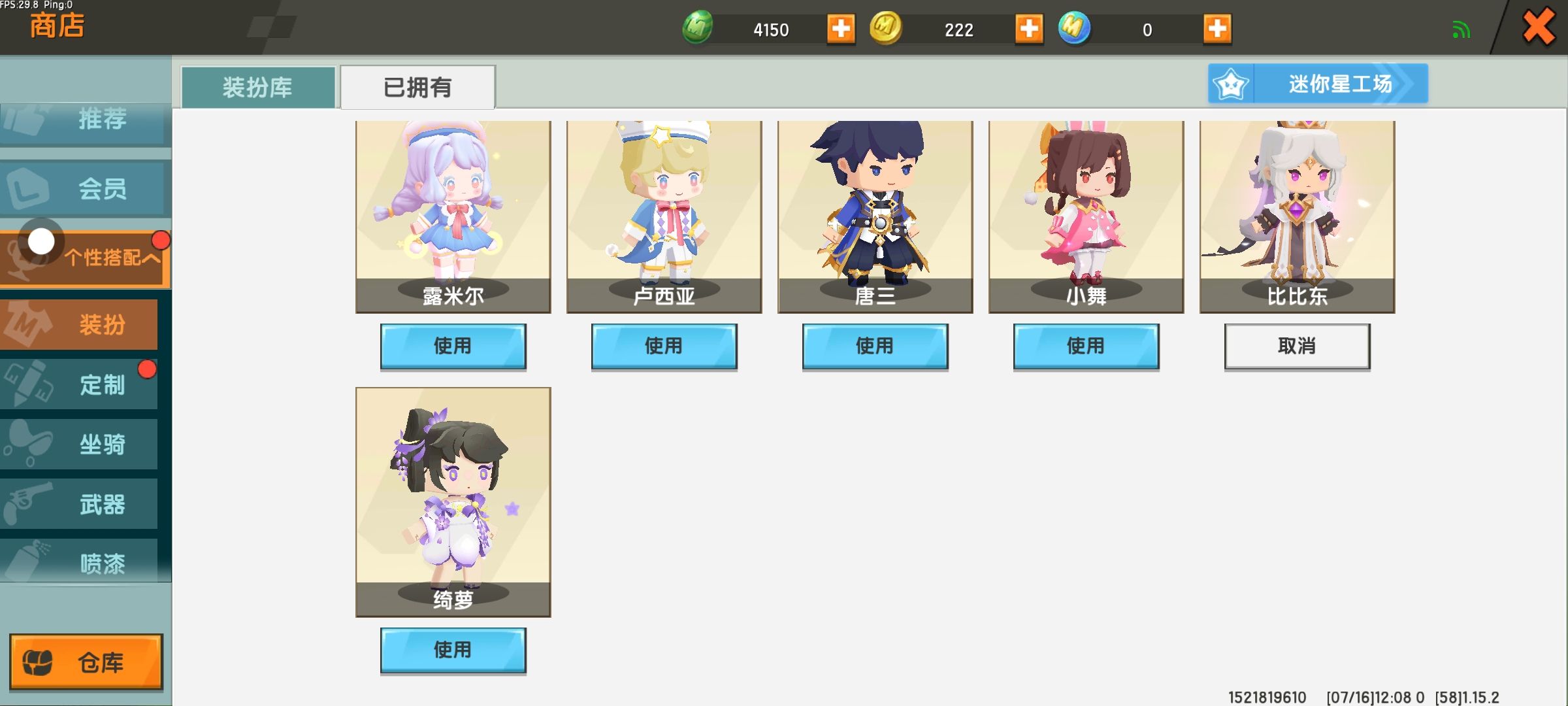Click the green network signal icon
The image size is (1568, 706).
pos(1461,30)
